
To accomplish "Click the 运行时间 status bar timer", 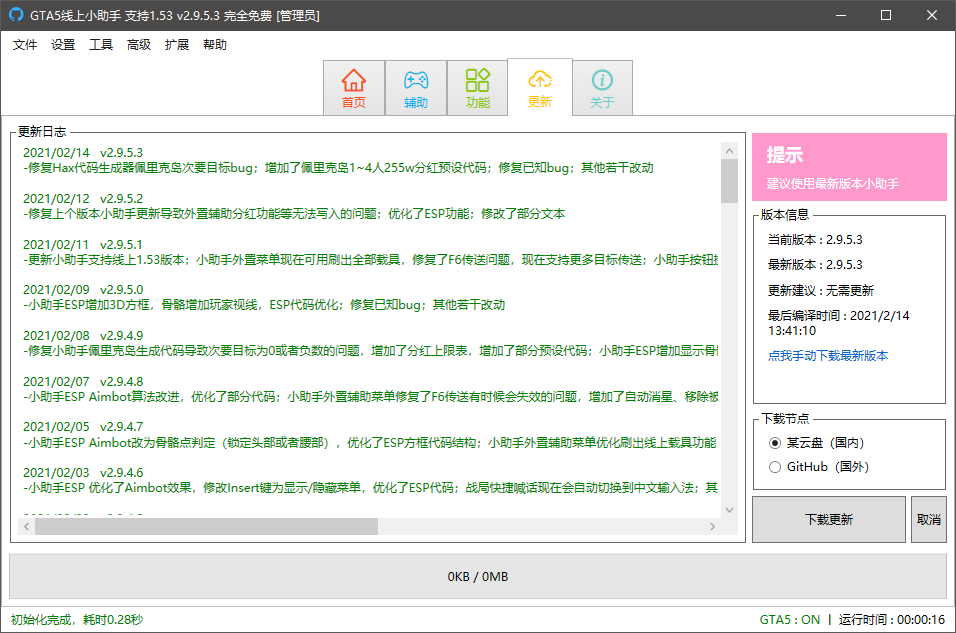I will 891,620.
